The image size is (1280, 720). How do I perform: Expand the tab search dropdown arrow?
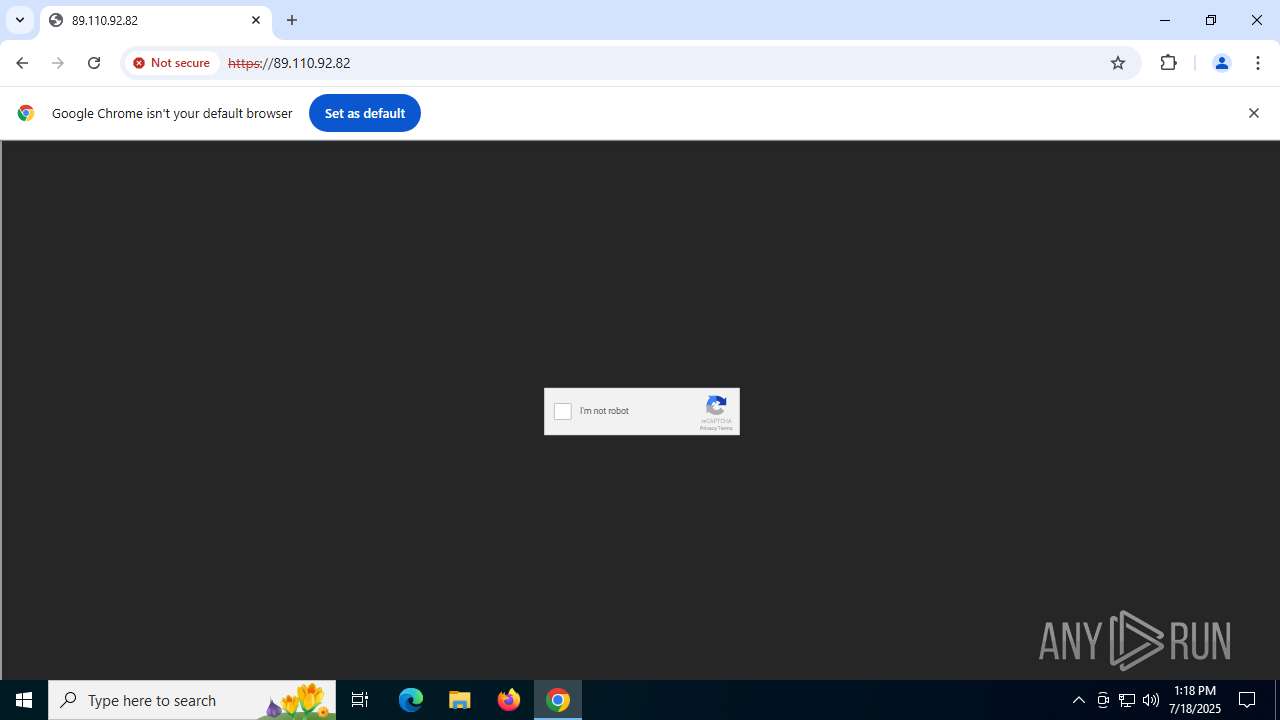(20, 20)
